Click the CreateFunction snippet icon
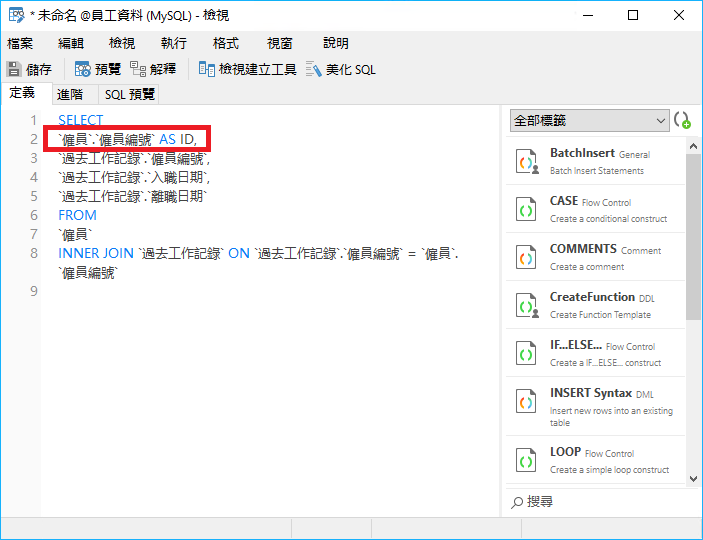 click(x=527, y=305)
